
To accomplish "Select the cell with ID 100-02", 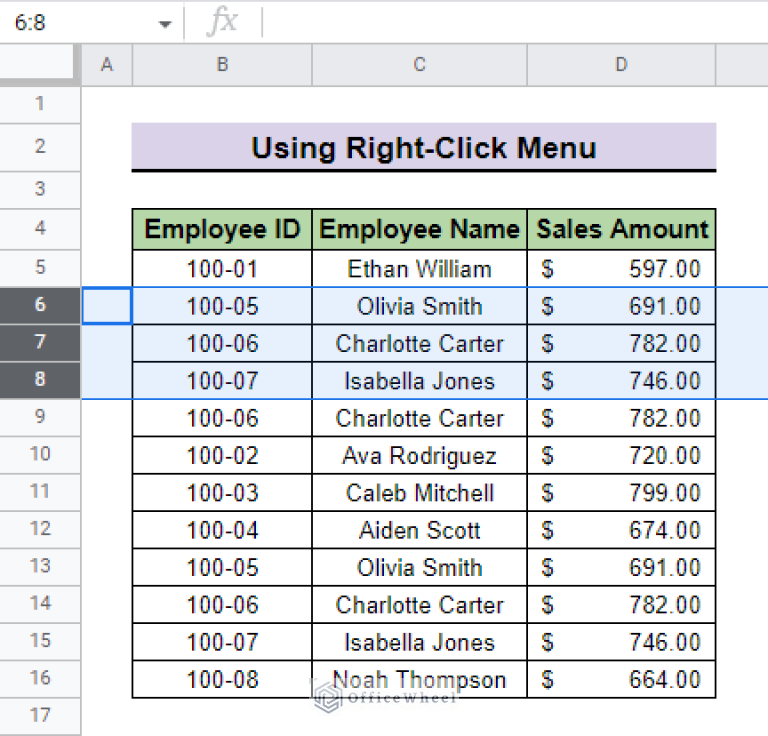I will click(222, 456).
